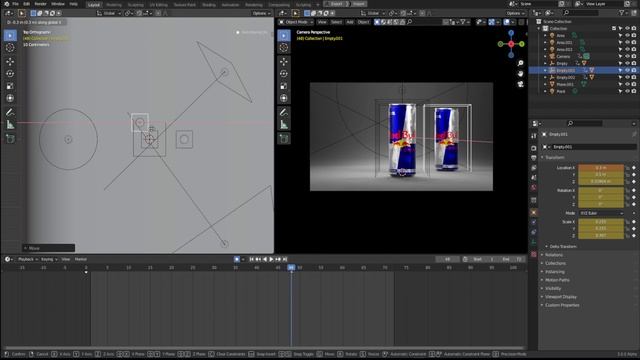
Task: Hide the Empty.001 object via eye icon
Action: coord(627,70)
